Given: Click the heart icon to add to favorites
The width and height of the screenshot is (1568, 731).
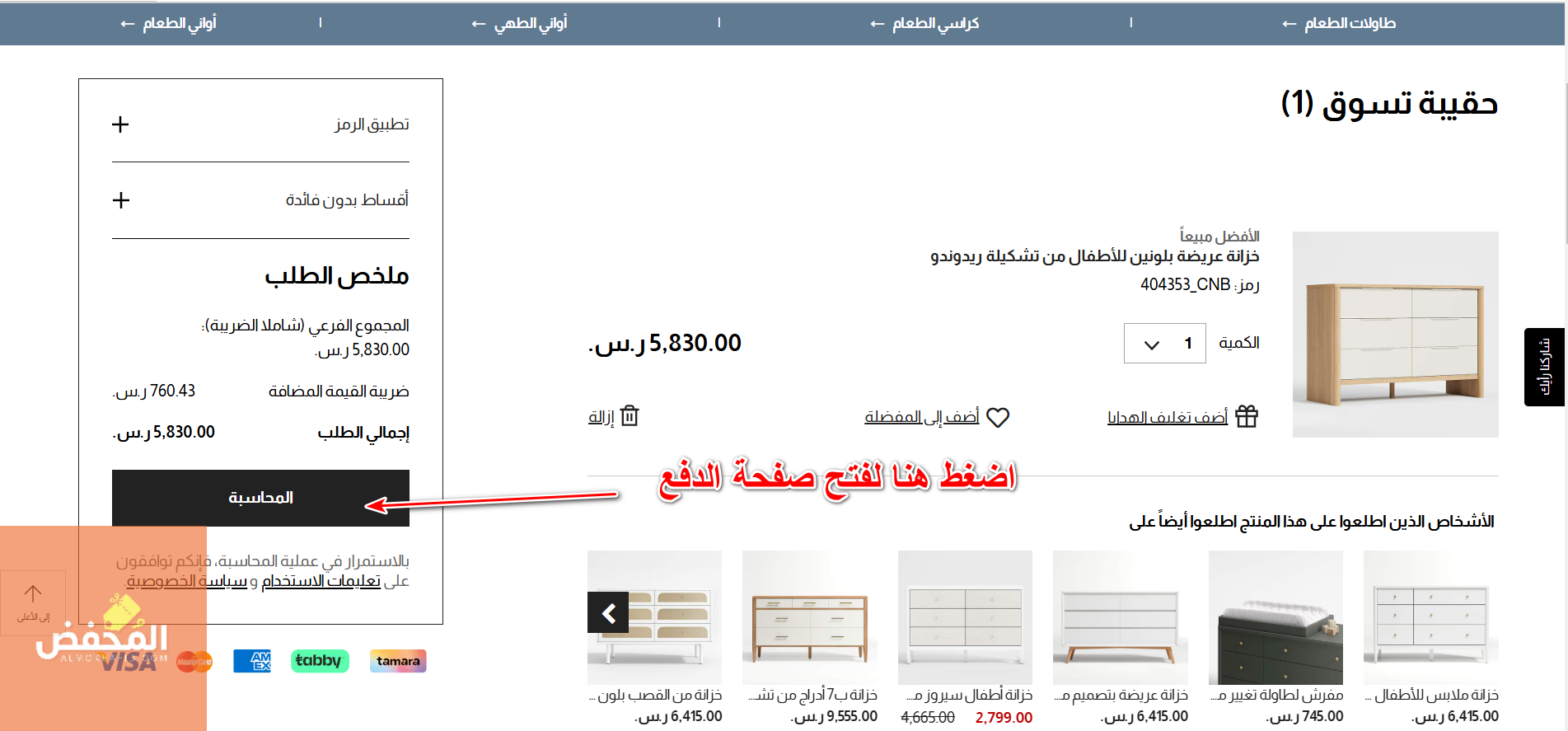Looking at the screenshot, I should tap(998, 418).
